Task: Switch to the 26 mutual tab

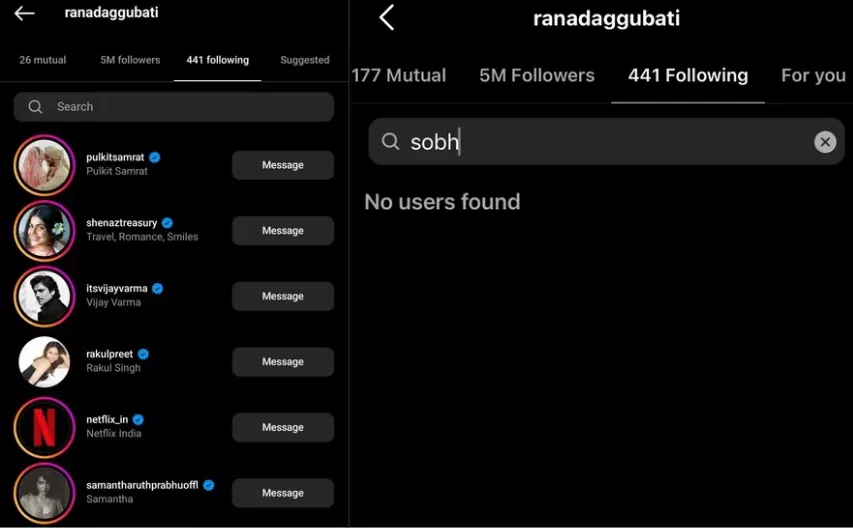Action: [43, 60]
